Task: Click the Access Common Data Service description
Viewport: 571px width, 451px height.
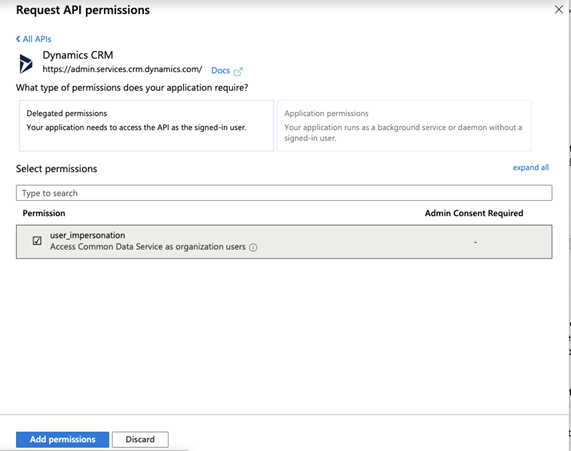Action: pyautogui.click(x=148, y=247)
